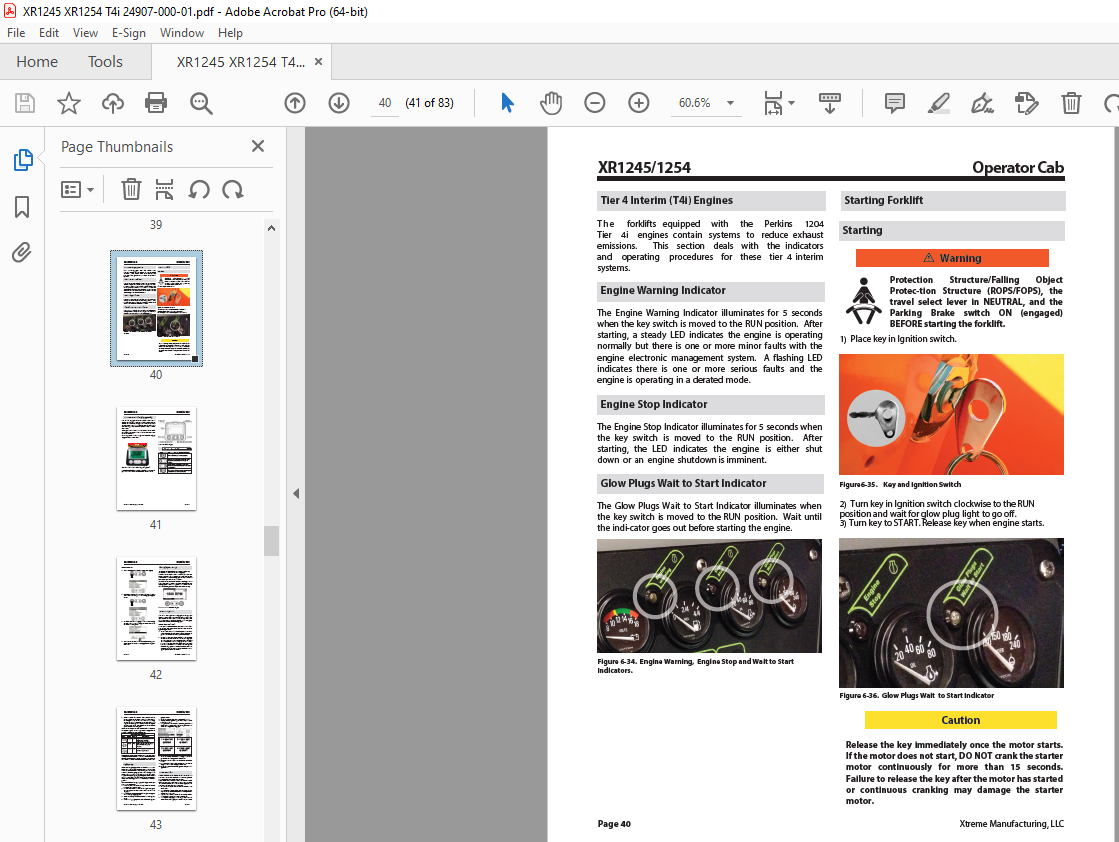1119x842 pixels.
Task: Go to the previous page arrow
Action: point(295,103)
